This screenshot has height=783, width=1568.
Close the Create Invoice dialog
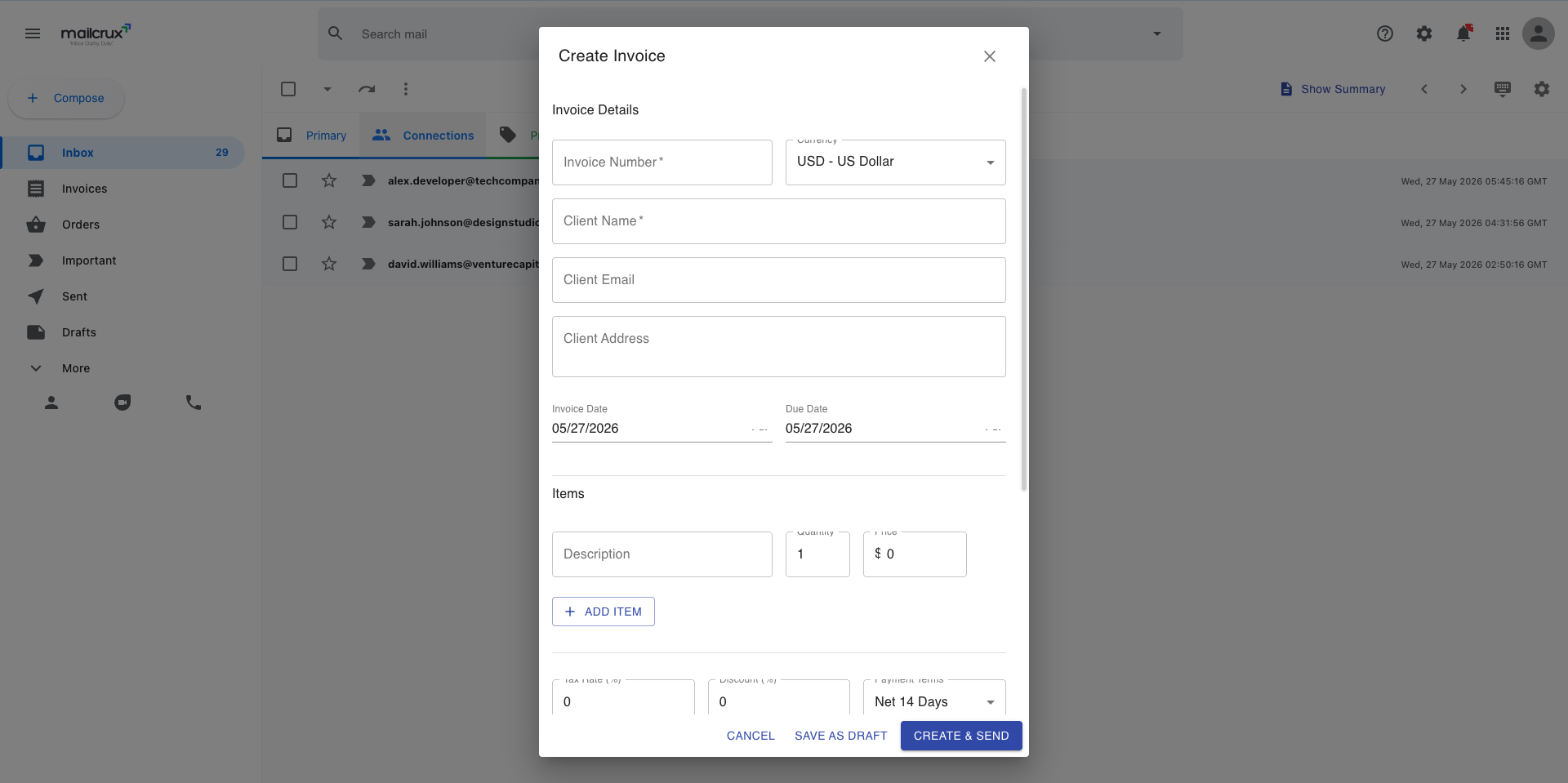[990, 56]
